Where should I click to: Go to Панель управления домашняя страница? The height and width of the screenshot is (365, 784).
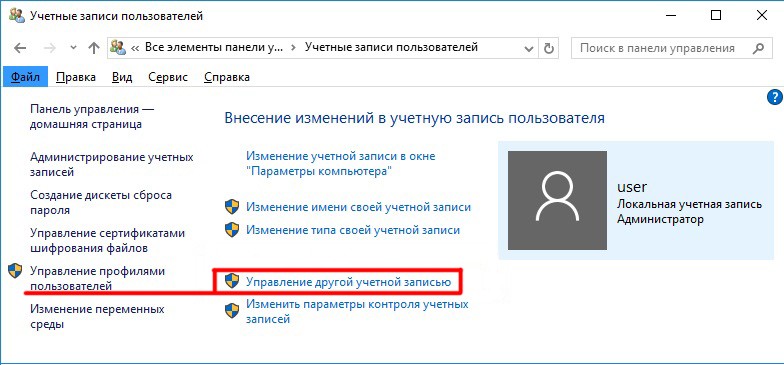click(x=92, y=116)
